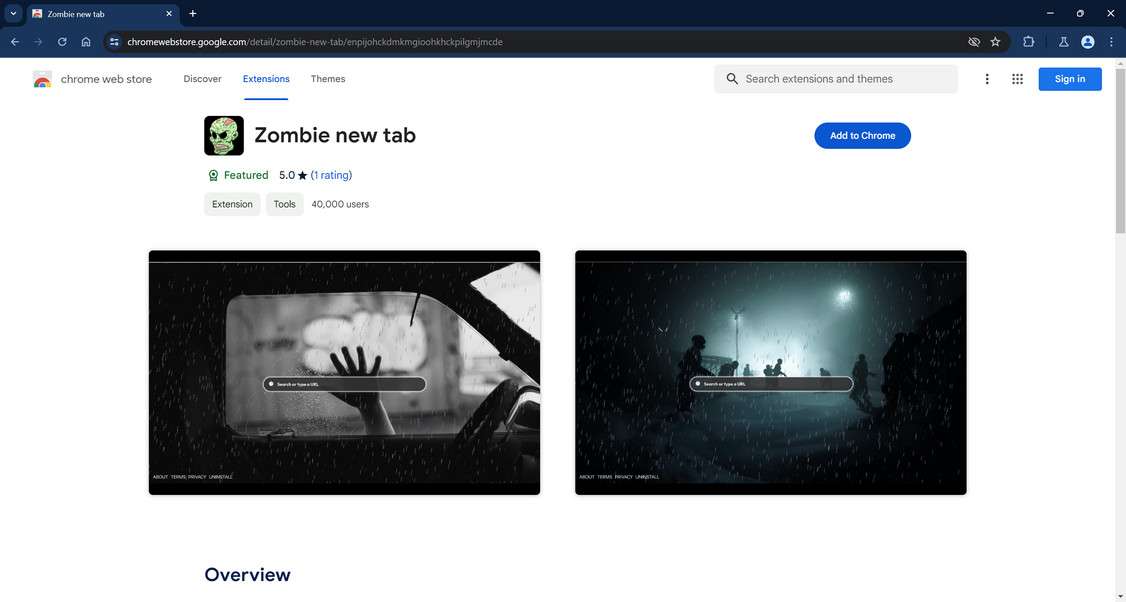Viewport: 1126px width, 602px height.
Task: Click the chrome web store logo
Action: click(42, 78)
